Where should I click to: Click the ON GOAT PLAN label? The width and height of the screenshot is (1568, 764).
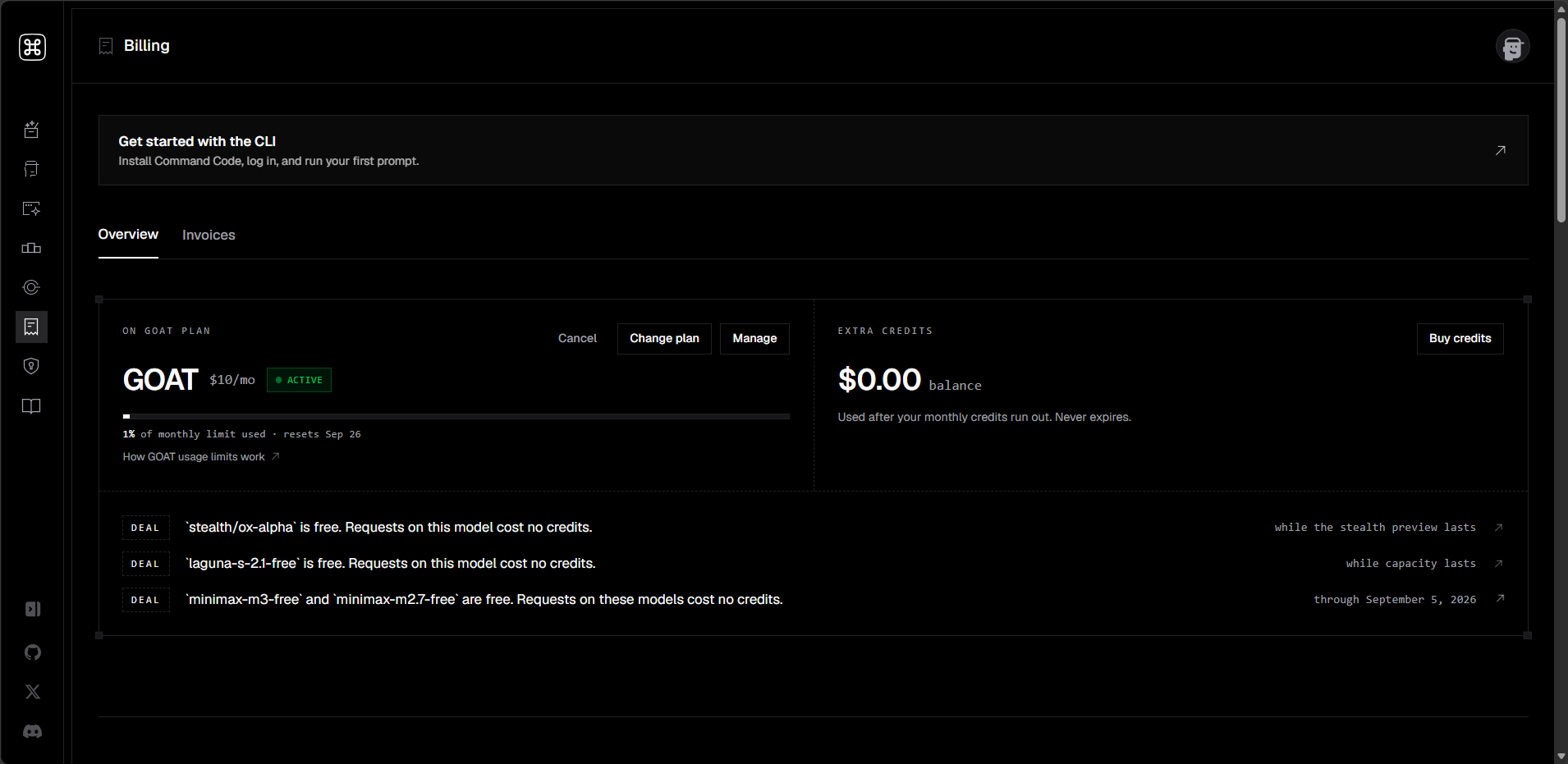tap(167, 331)
